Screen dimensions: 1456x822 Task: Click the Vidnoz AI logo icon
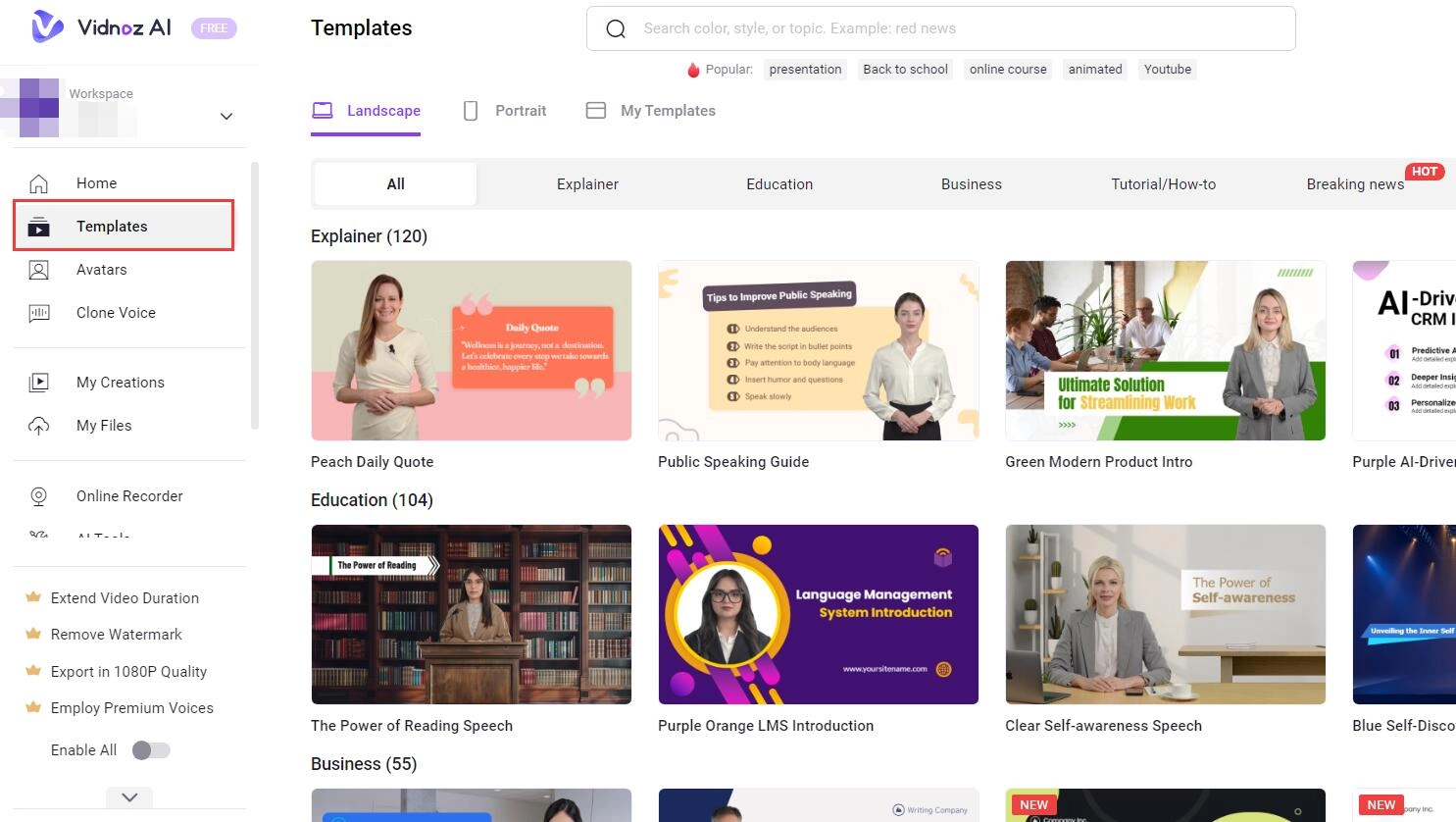(x=47, y=27)
